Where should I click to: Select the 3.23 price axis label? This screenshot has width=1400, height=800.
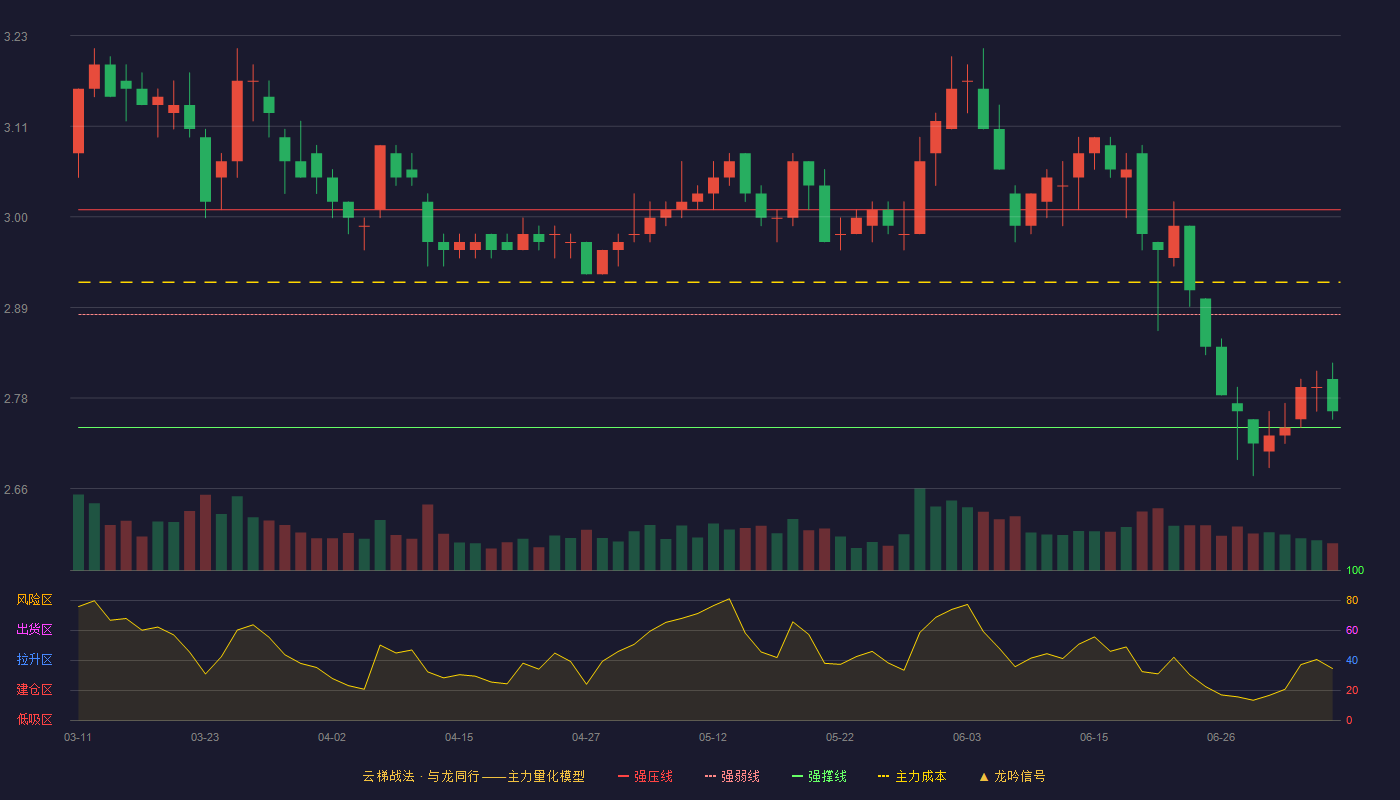click(x=16, y=37)
